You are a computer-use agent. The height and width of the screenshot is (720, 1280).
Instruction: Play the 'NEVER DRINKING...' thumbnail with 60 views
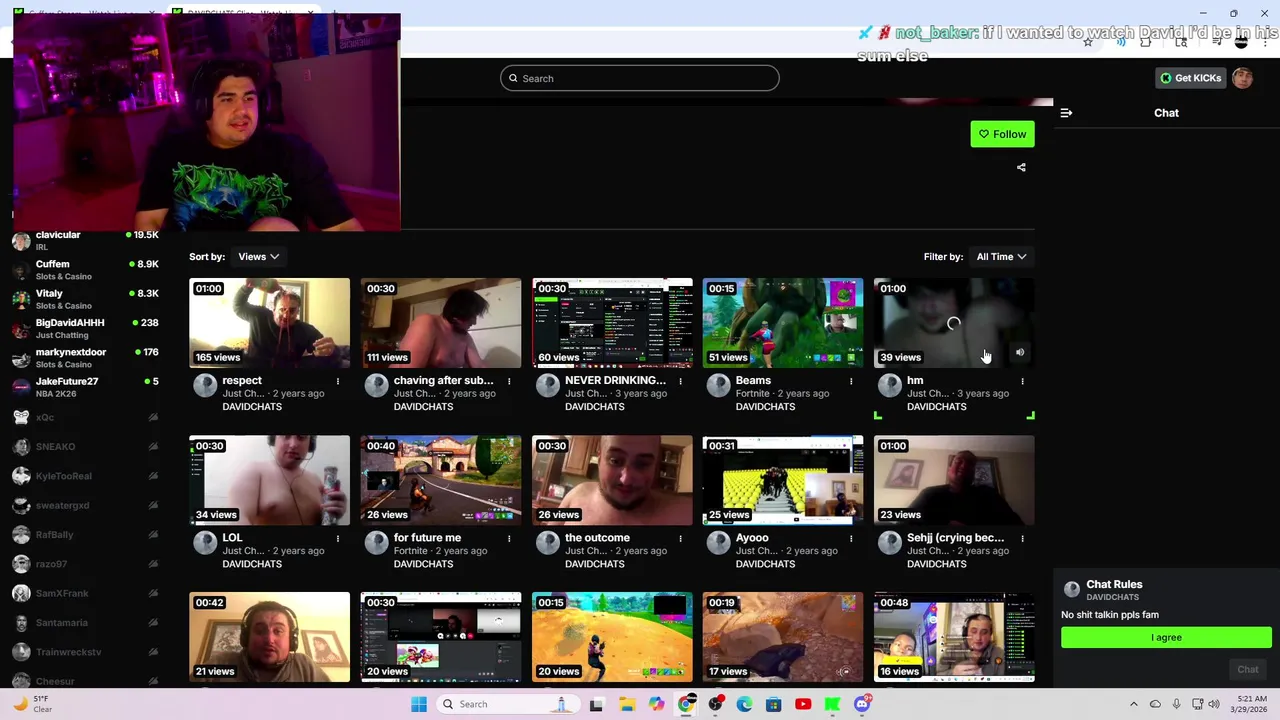click(612, 323)
